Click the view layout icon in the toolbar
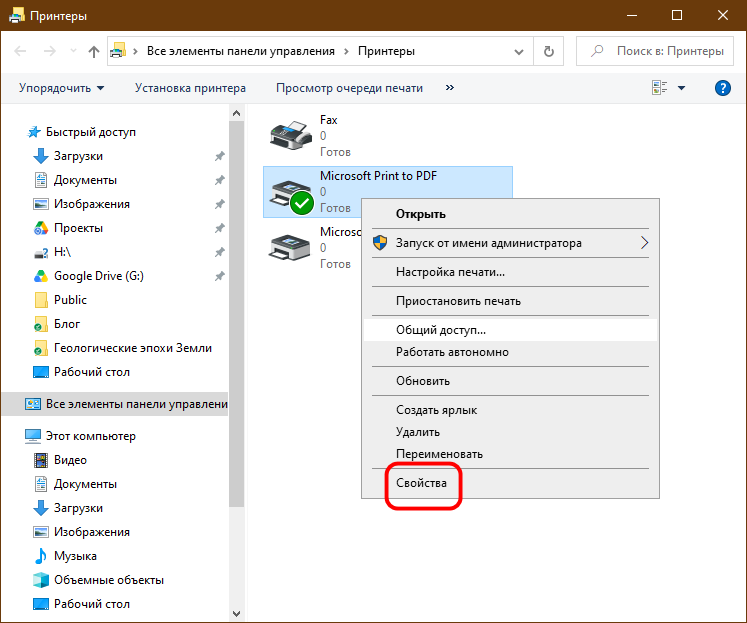Screen dimensions: 747x623 659,88
